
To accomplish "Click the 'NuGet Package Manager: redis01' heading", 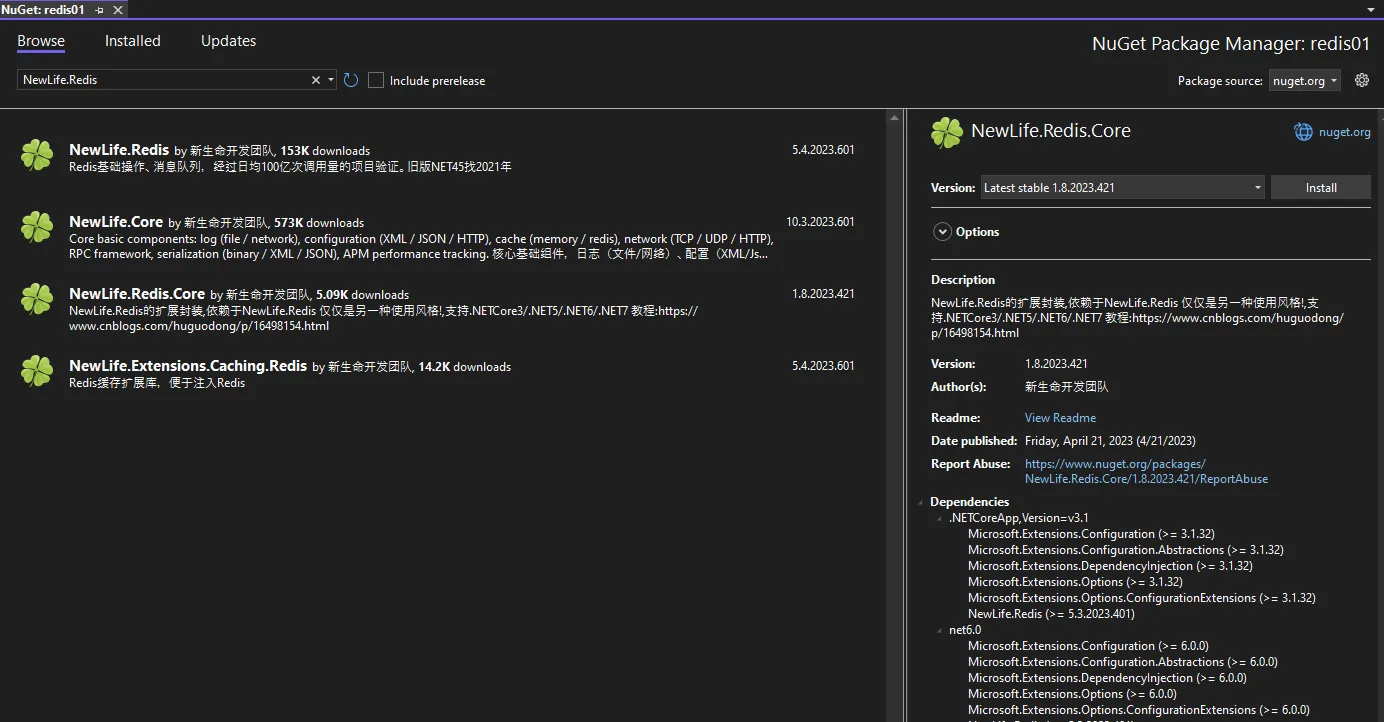I will pos(1230,44).
